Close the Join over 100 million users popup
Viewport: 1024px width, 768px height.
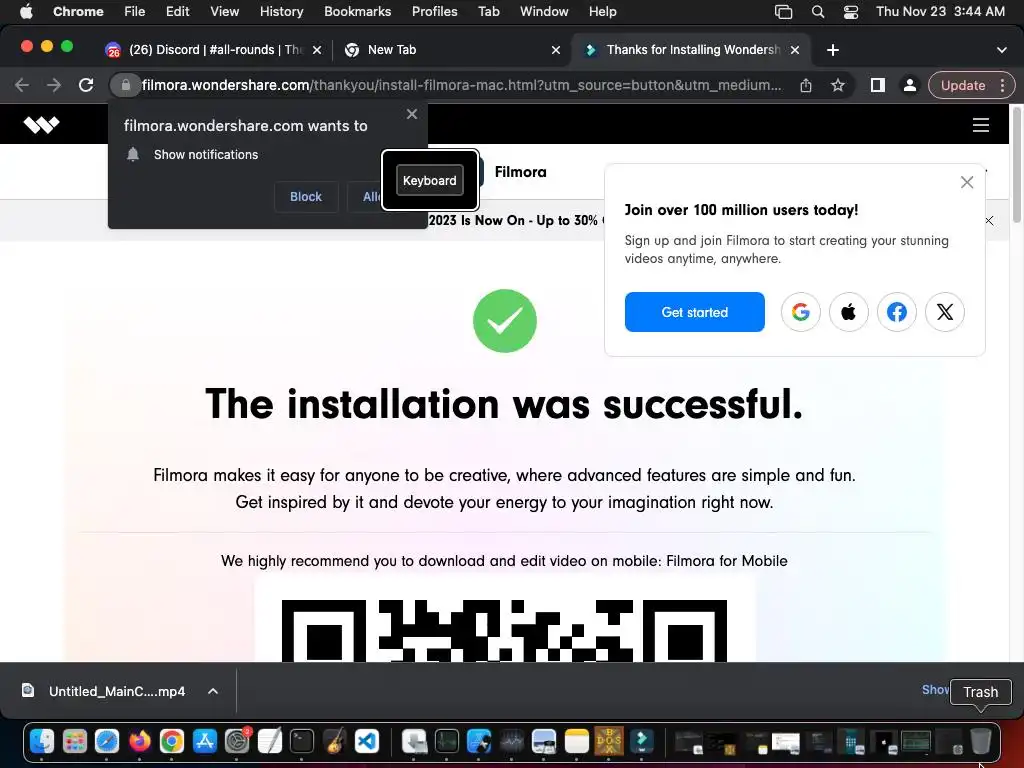pos(967,182)
